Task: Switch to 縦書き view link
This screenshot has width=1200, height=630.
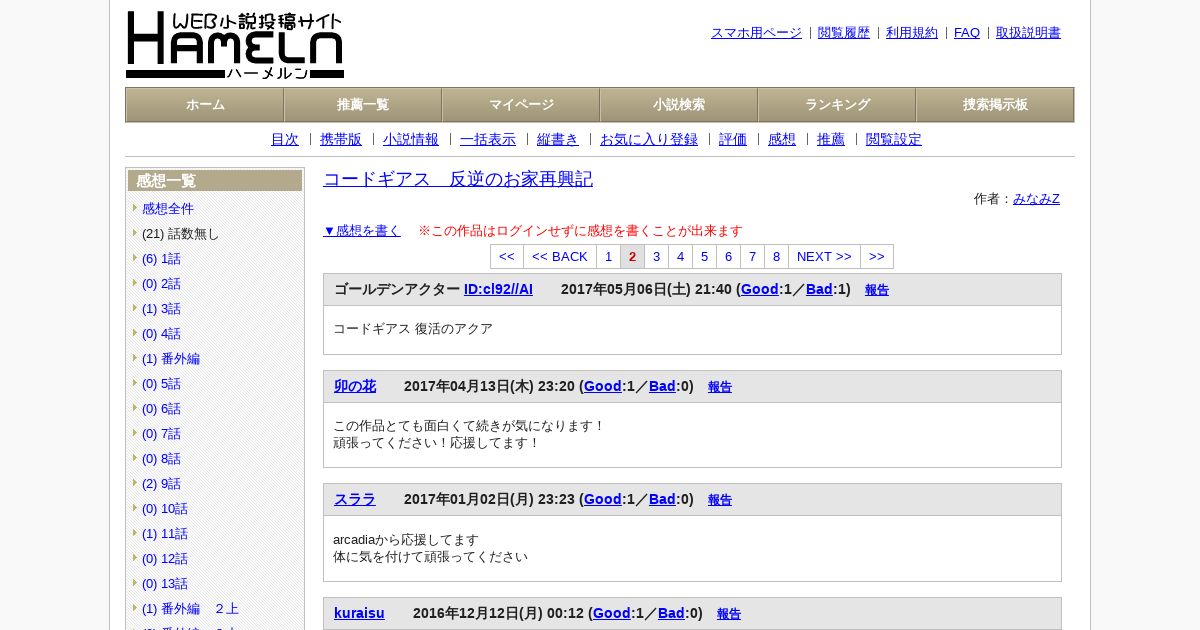Action: point(558,140)
